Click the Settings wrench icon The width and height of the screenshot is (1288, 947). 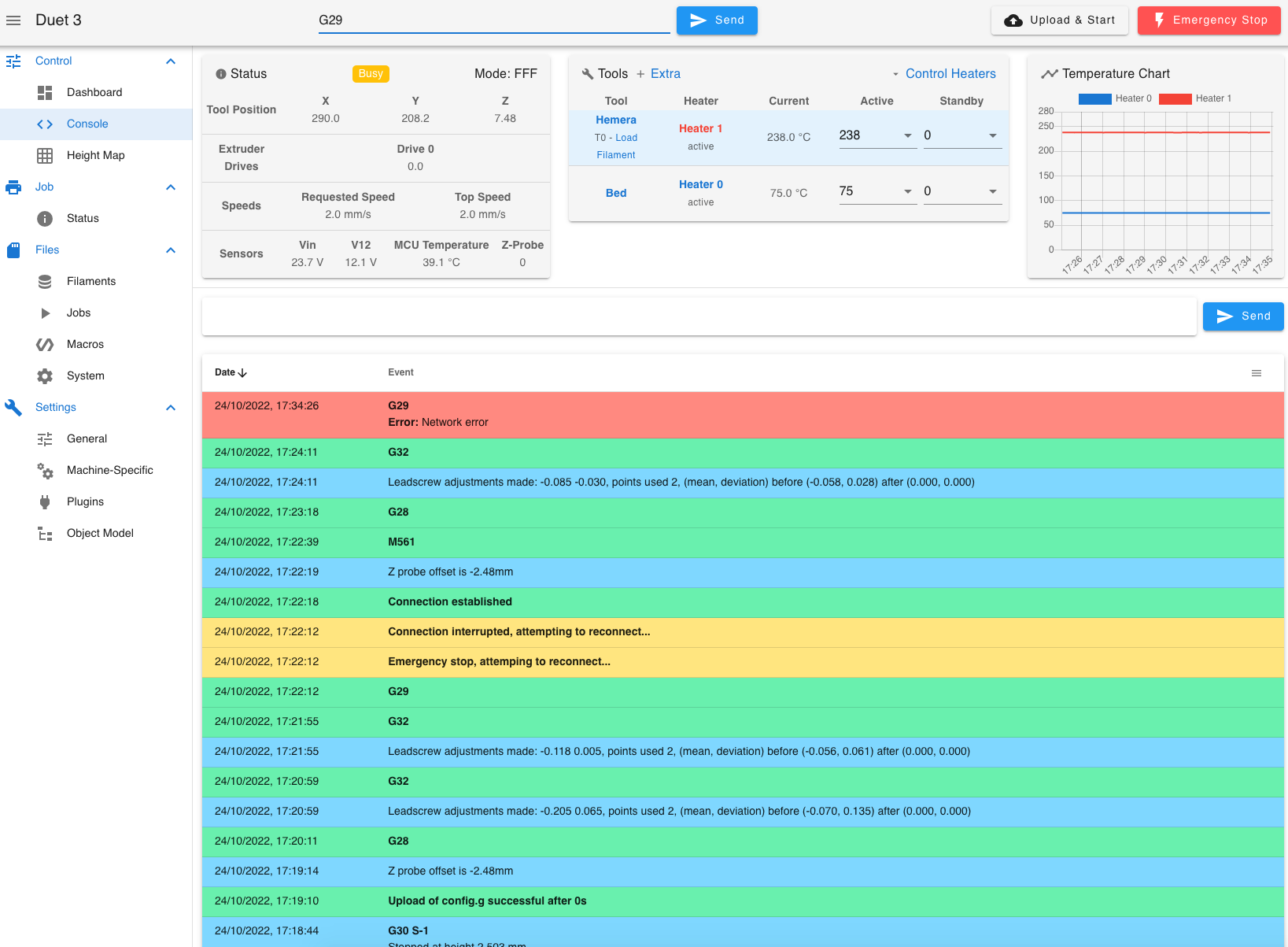13,407
